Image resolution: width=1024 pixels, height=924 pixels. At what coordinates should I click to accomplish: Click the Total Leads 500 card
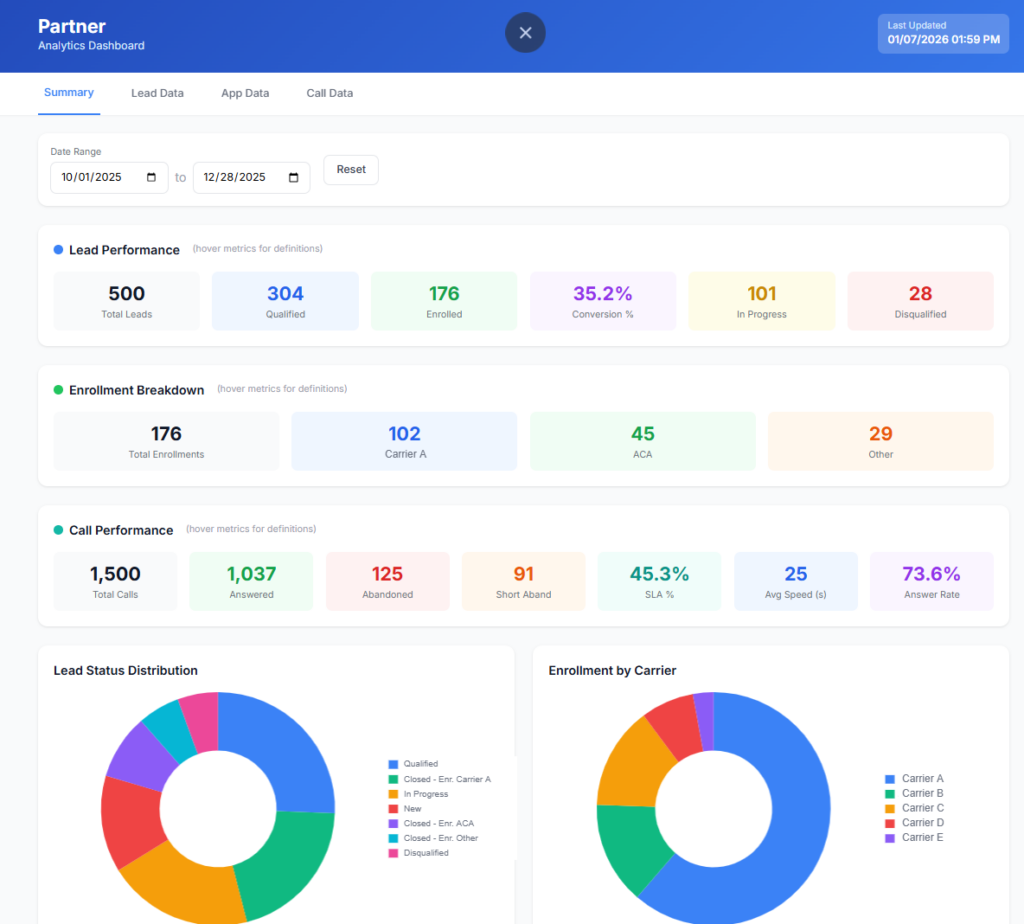127,301
